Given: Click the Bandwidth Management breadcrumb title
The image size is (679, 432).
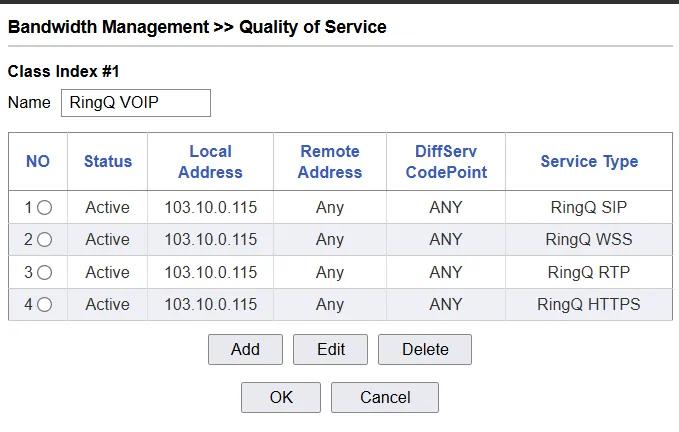Looking at the screenshot, I should (x=109, y=27).
